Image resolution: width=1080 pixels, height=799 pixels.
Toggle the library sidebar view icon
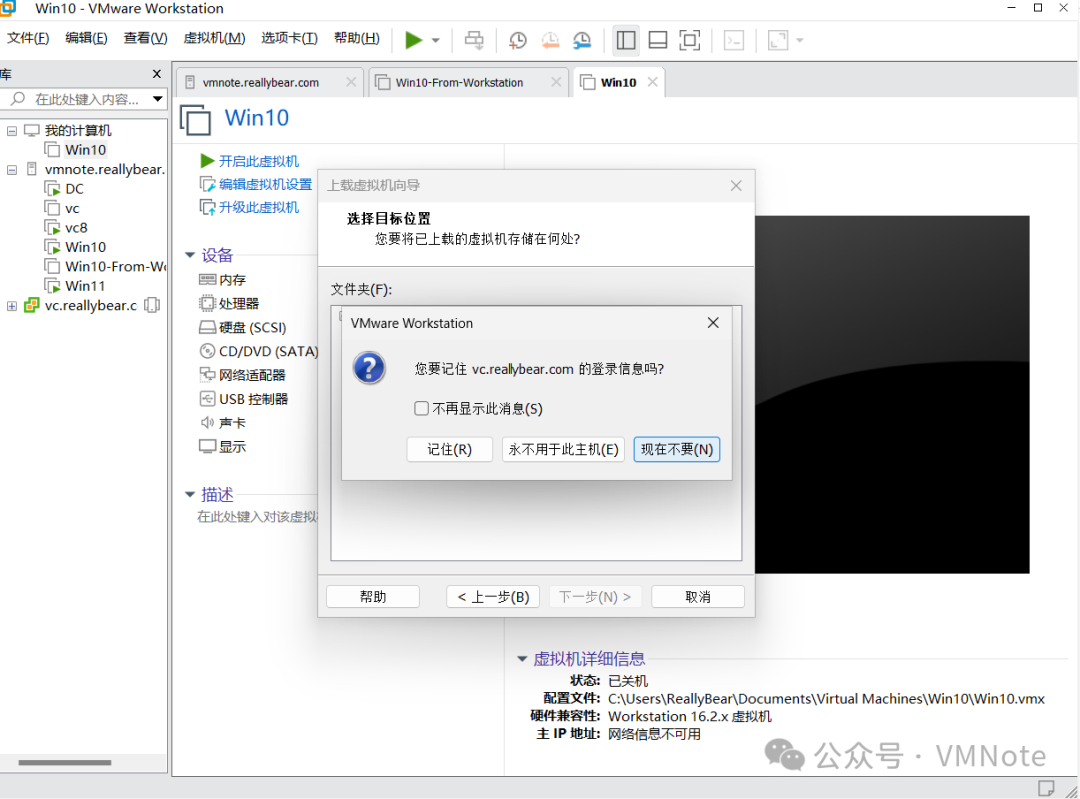point(626,40)
